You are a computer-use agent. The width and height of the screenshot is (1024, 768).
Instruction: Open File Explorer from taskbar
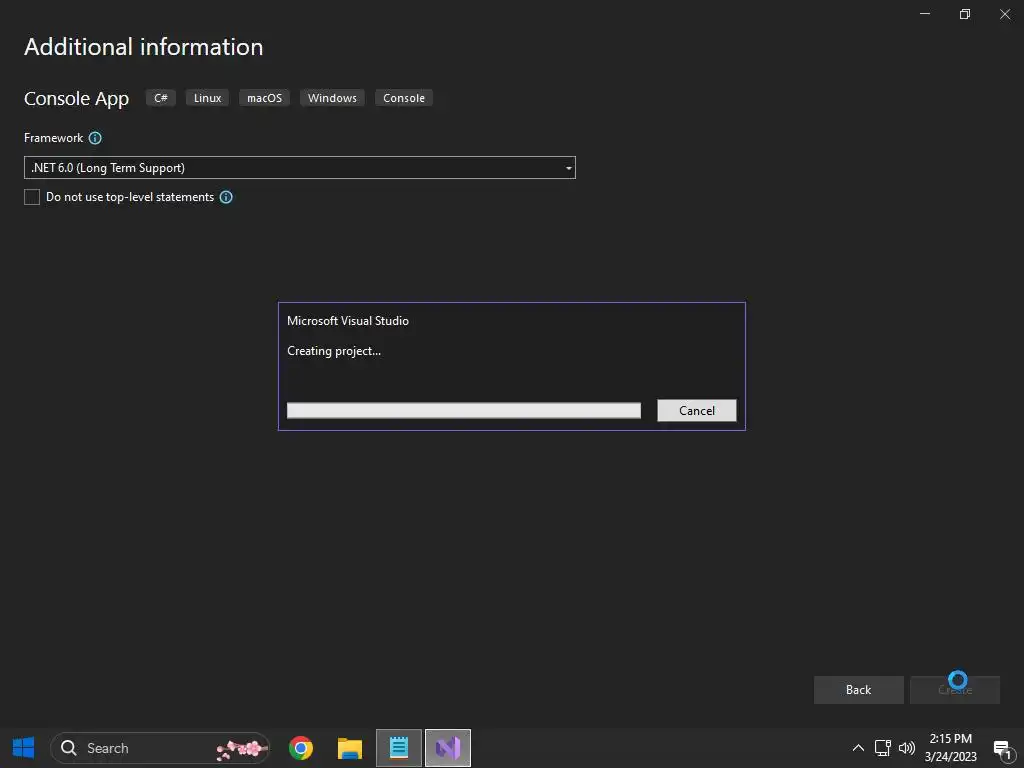pos(350,748)
